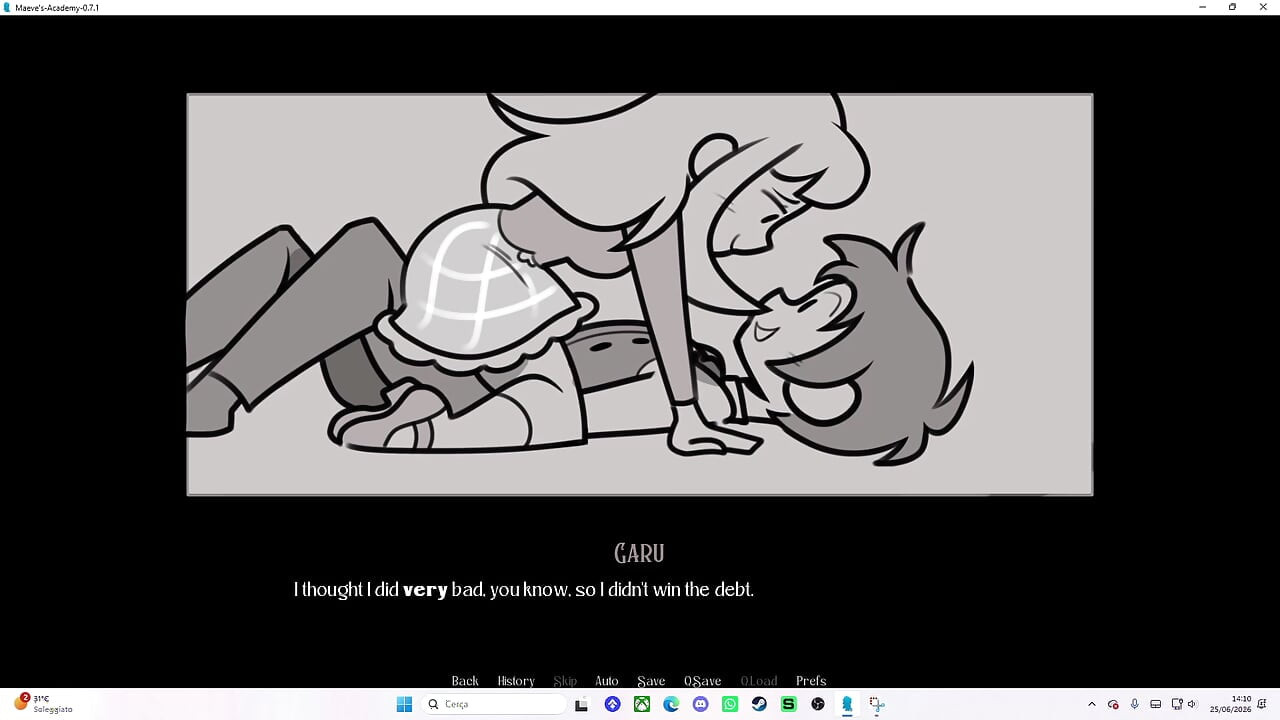Advance dialogue by clicking the text line
Viewport: 1280px width, 720px height.
(x=524, y=590)
